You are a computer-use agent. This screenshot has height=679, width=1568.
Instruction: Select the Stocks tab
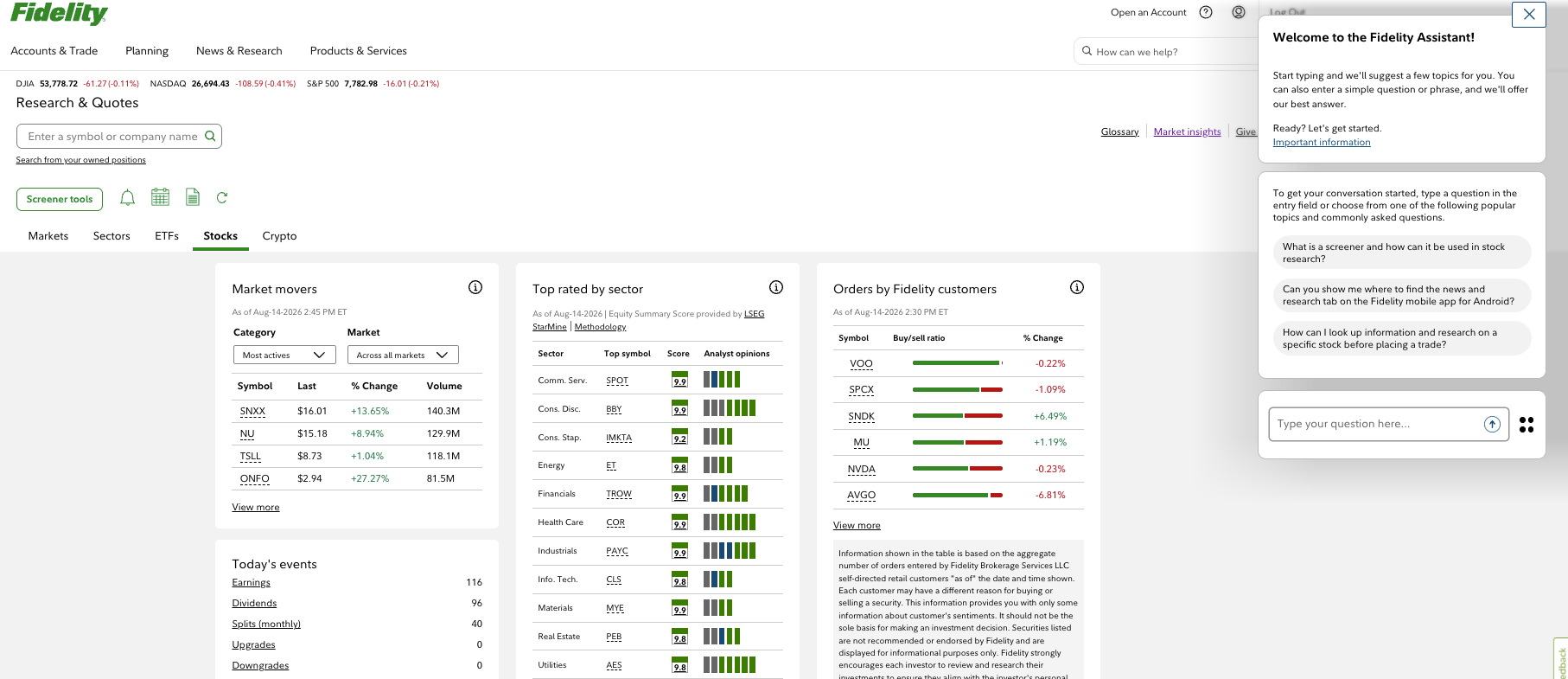coord(220,236)
